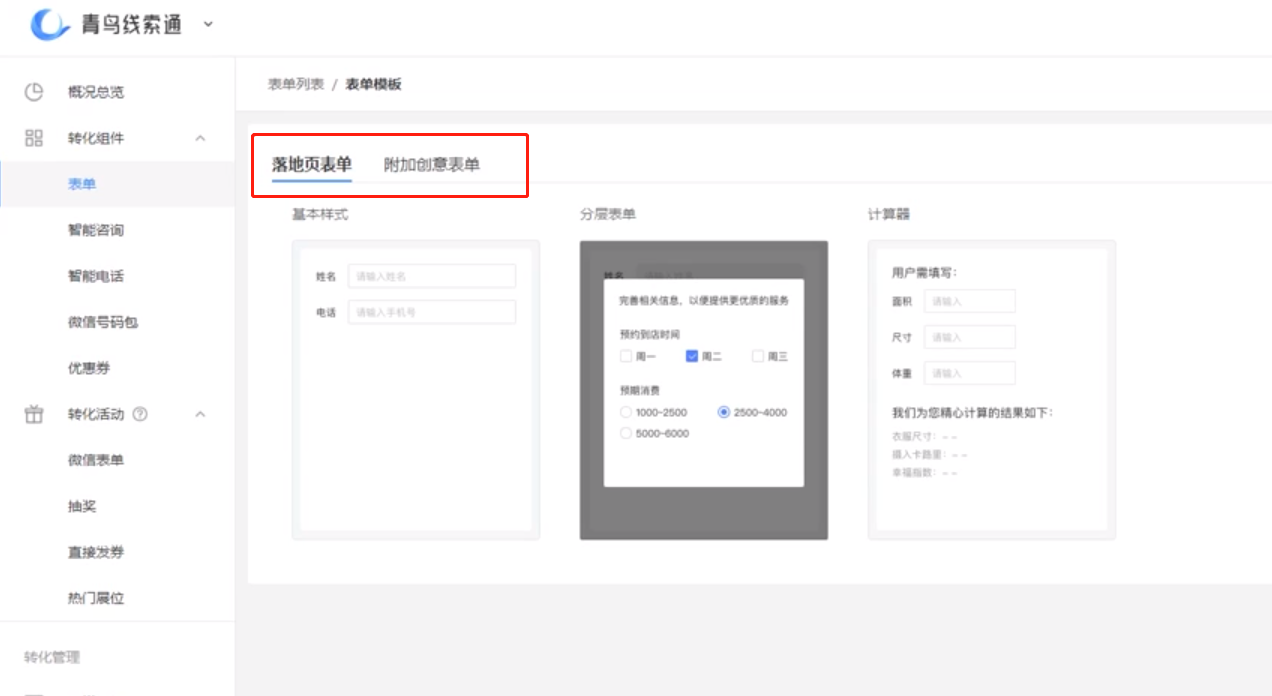Collapse the 转化活动 section chevron

point(200,414)
